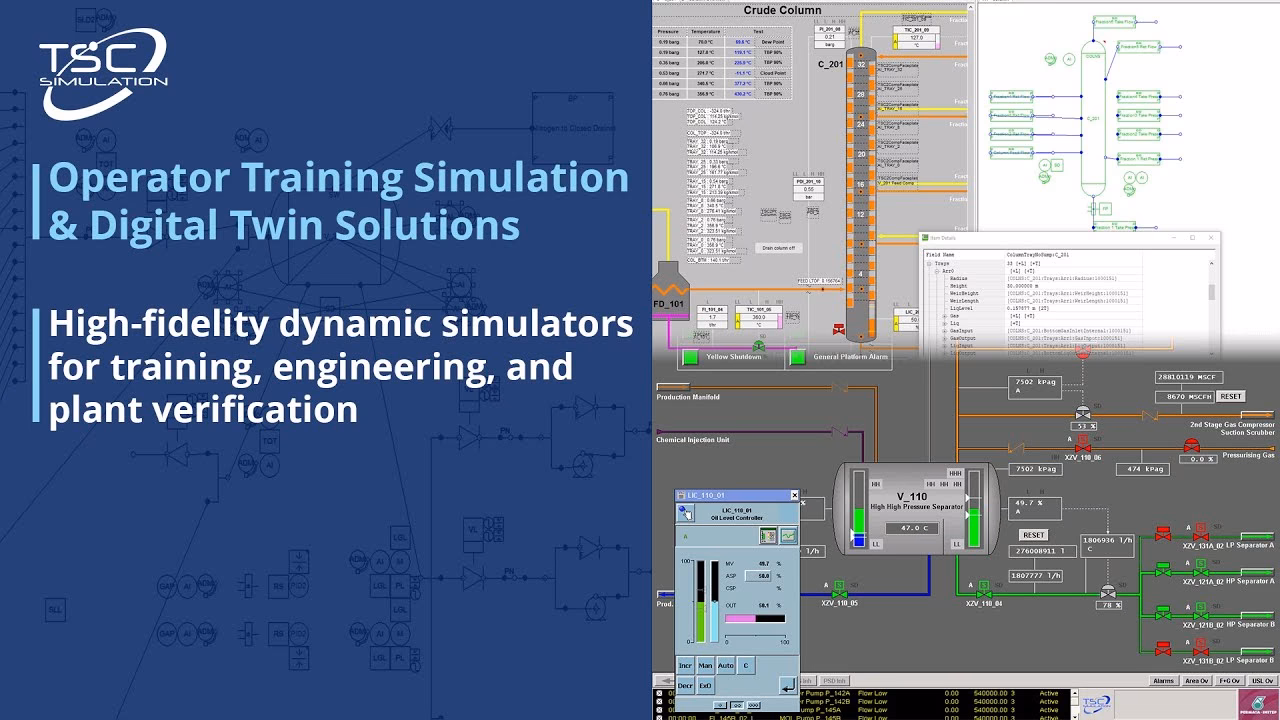This screenshot has height=720, width=1280.
Task: Click the Enter arrow icon on the LIC faceplate
Action: pos(788,686)
